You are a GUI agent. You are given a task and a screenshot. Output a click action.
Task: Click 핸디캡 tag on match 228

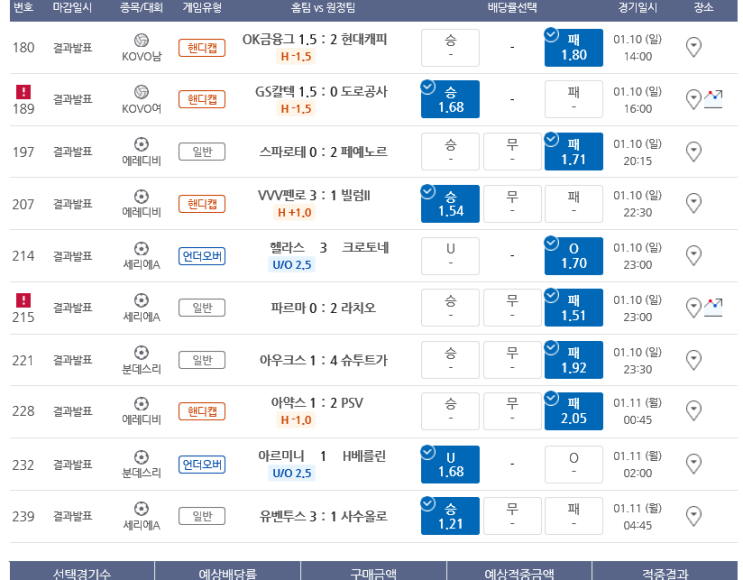[202, 411]
